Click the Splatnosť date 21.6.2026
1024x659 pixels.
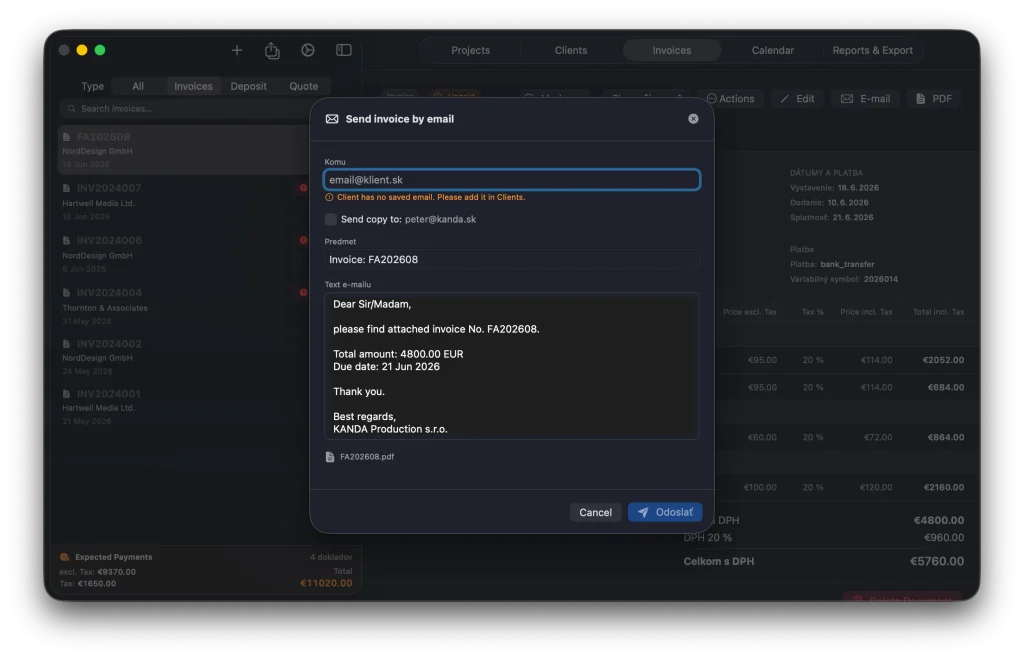click(852, 217)
